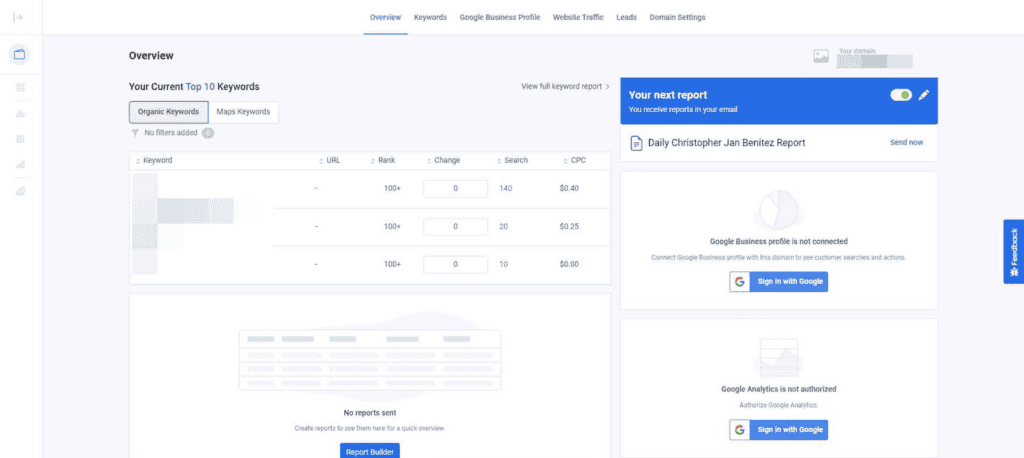The image size is (1024, 458).
Task: Click Send now for the daily report
Action: click(x=906, y=143)
